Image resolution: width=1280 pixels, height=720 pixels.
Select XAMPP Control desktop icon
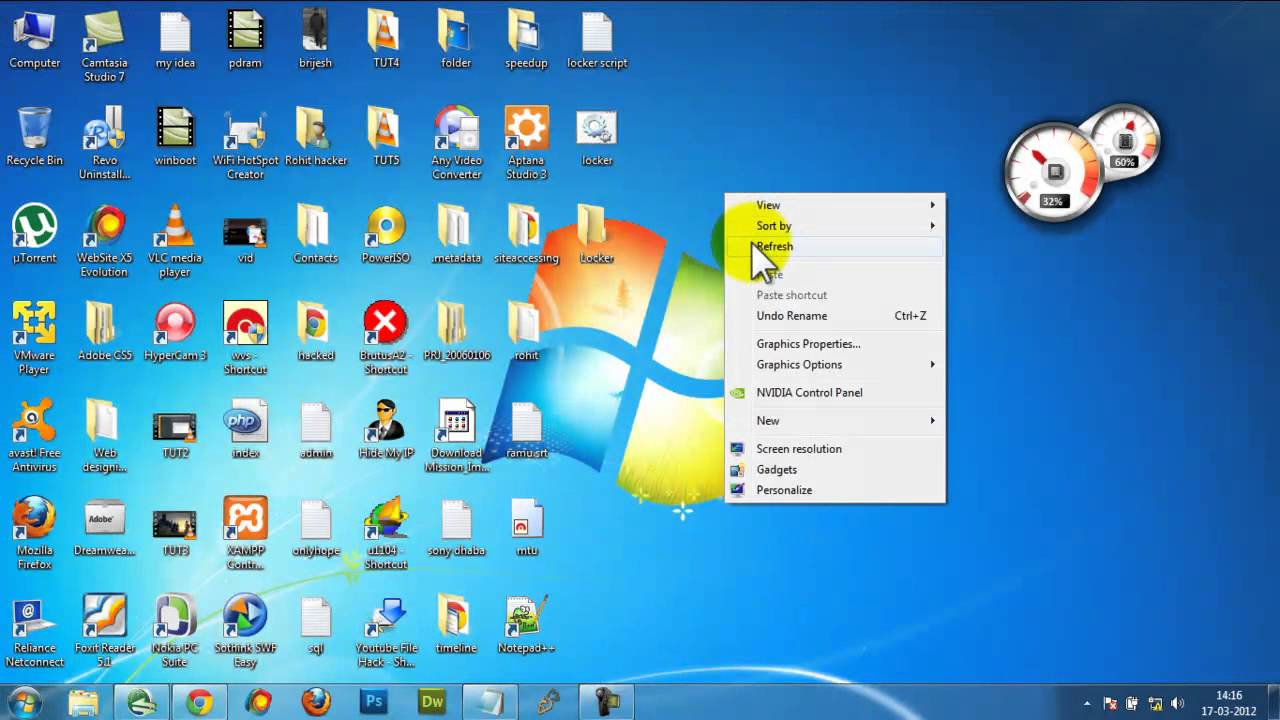245,534
